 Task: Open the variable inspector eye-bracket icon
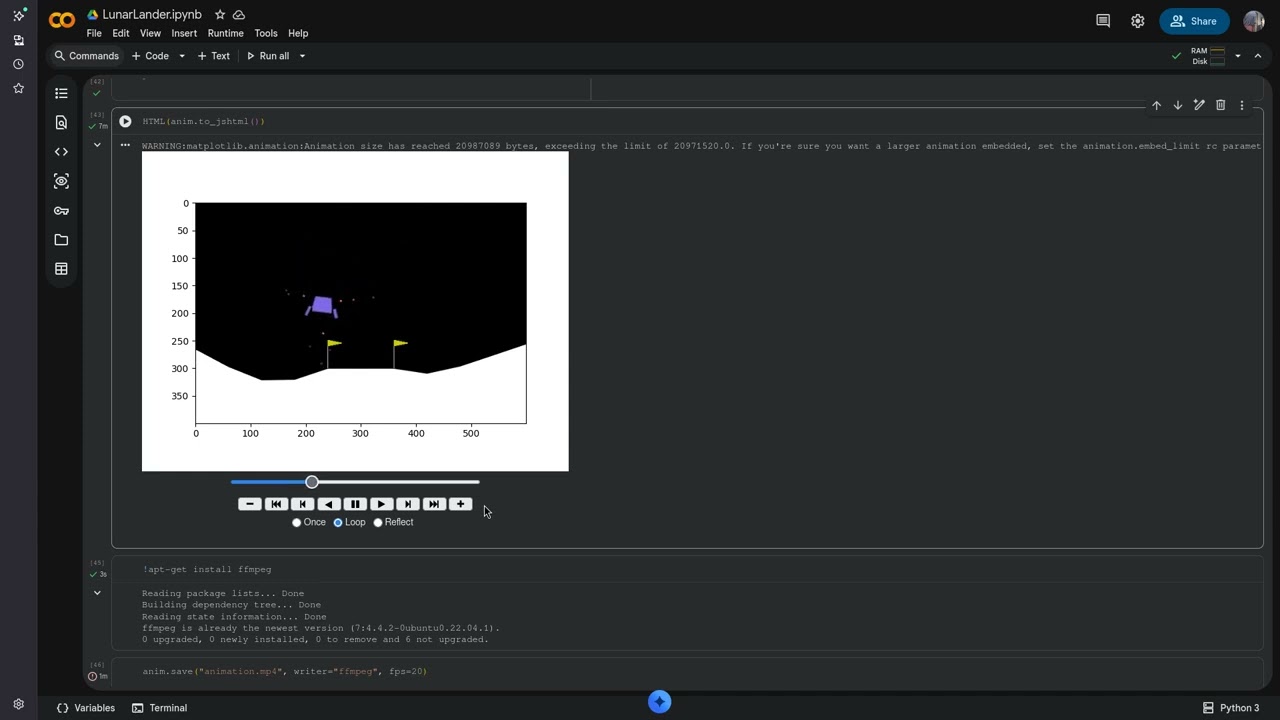tap(61, 181)
